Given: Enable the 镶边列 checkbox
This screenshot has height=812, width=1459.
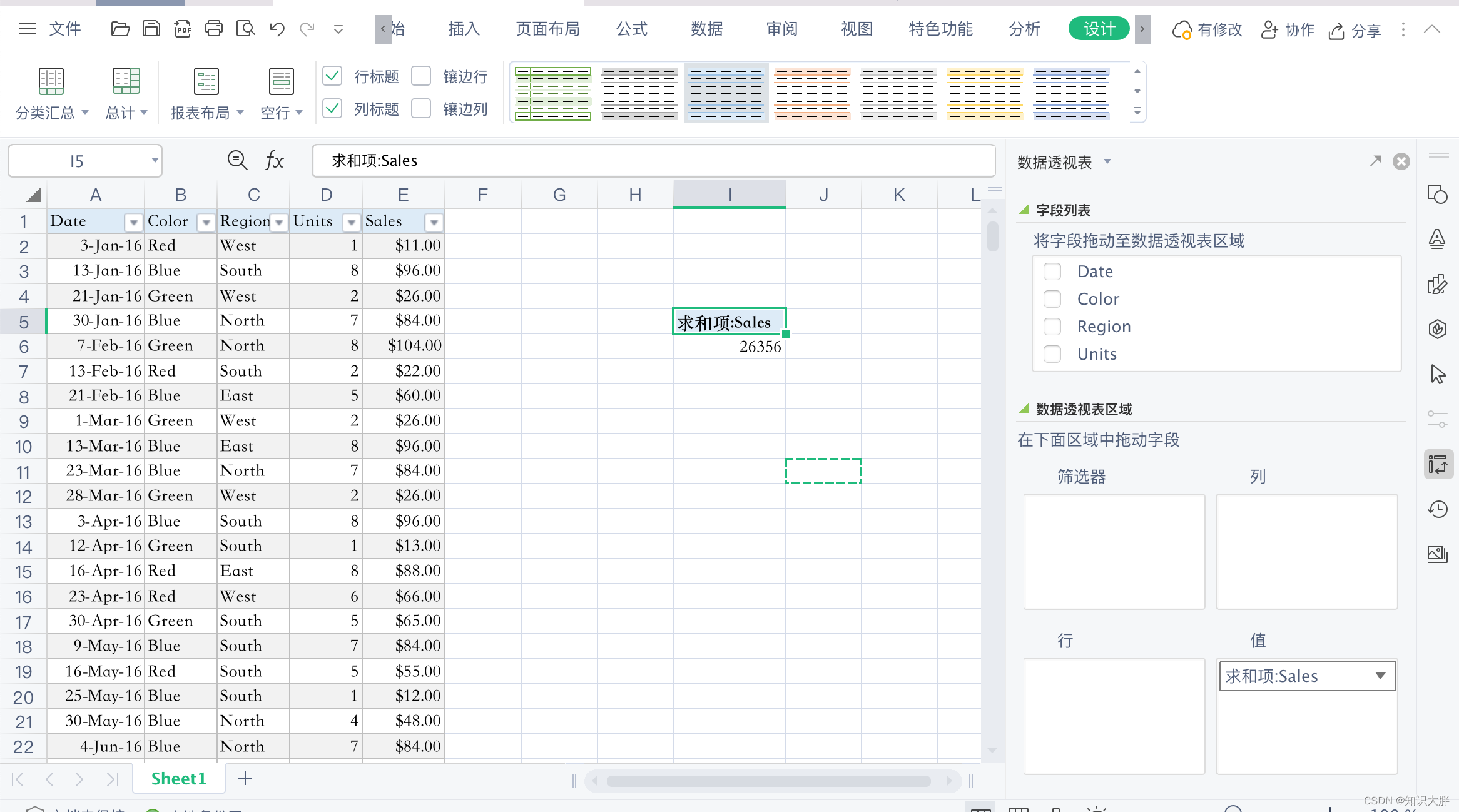Looking at the screenshot, I should 421,108.
